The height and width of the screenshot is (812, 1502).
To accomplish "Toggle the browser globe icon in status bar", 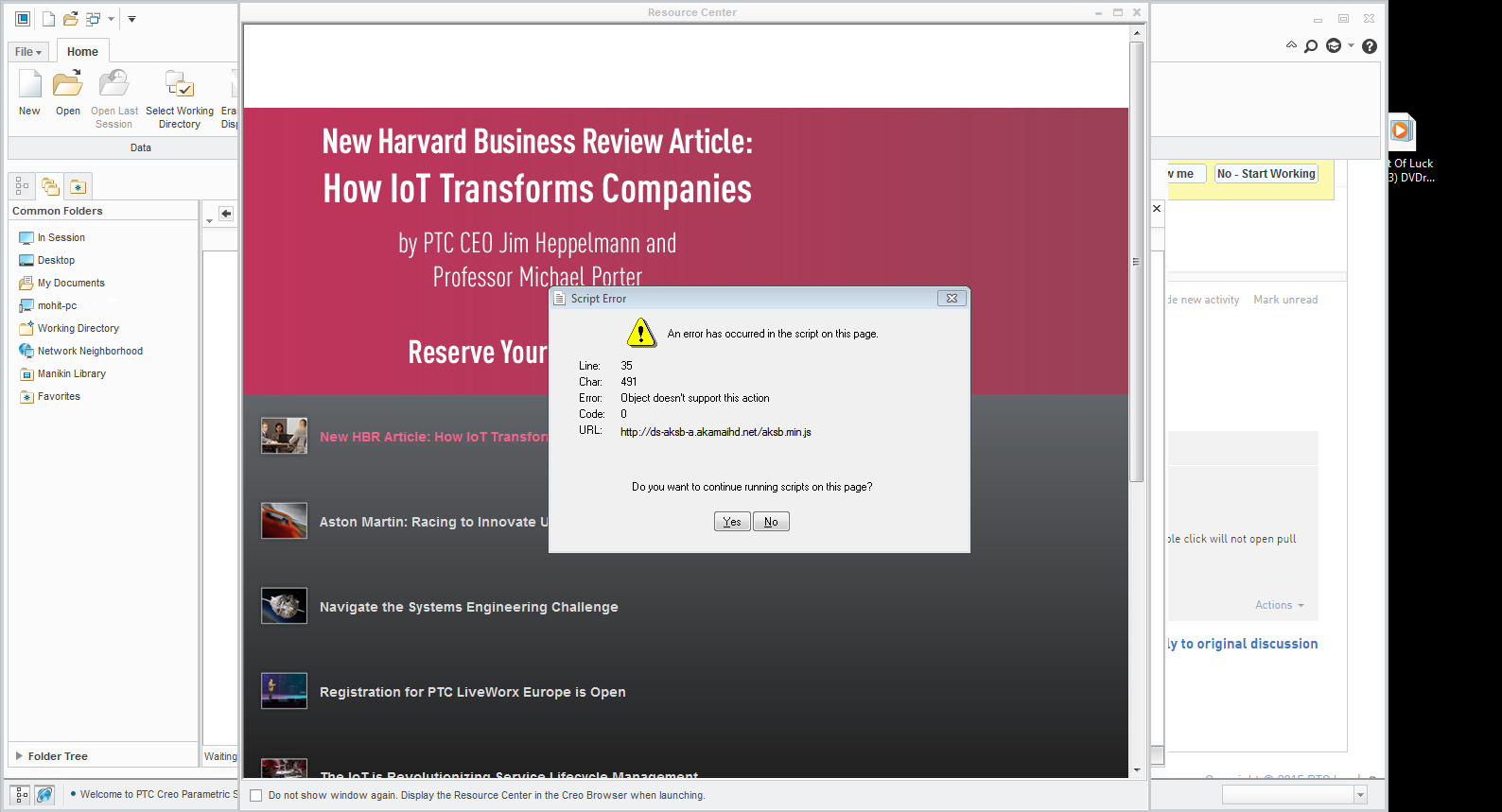I will [44, 795].
